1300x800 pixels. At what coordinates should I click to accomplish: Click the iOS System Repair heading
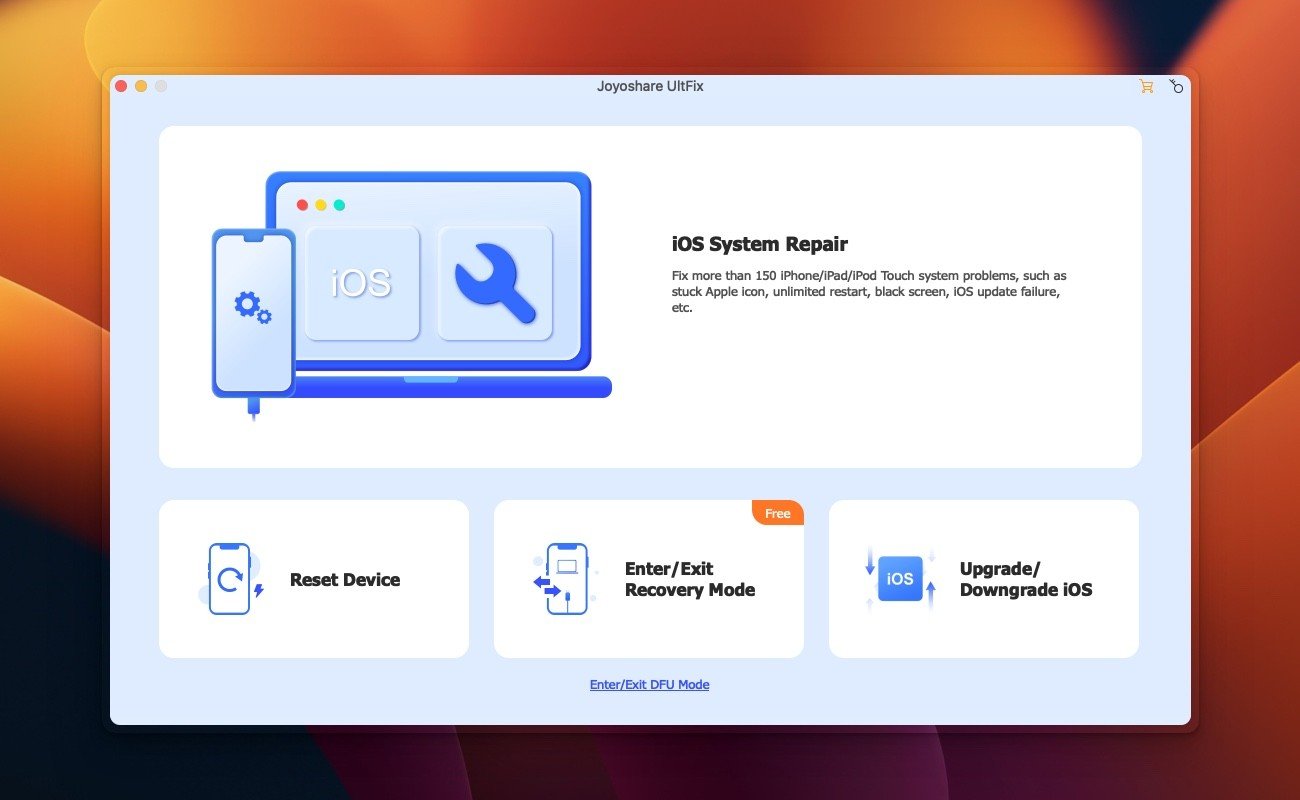[759, 244]
